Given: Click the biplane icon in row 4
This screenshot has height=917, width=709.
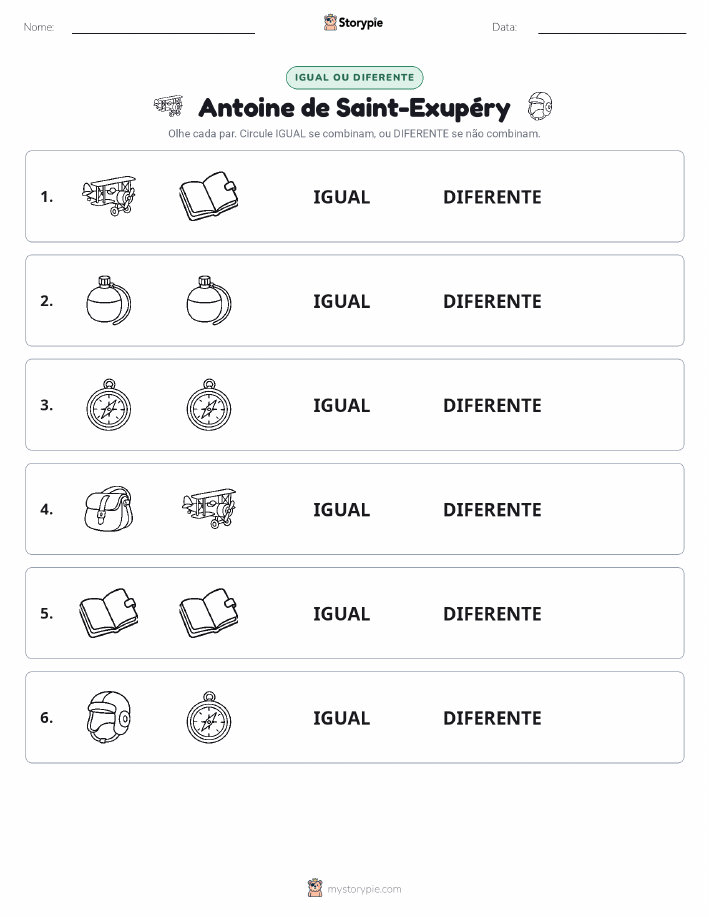Looking at the screenshot, I should (209, 509).
